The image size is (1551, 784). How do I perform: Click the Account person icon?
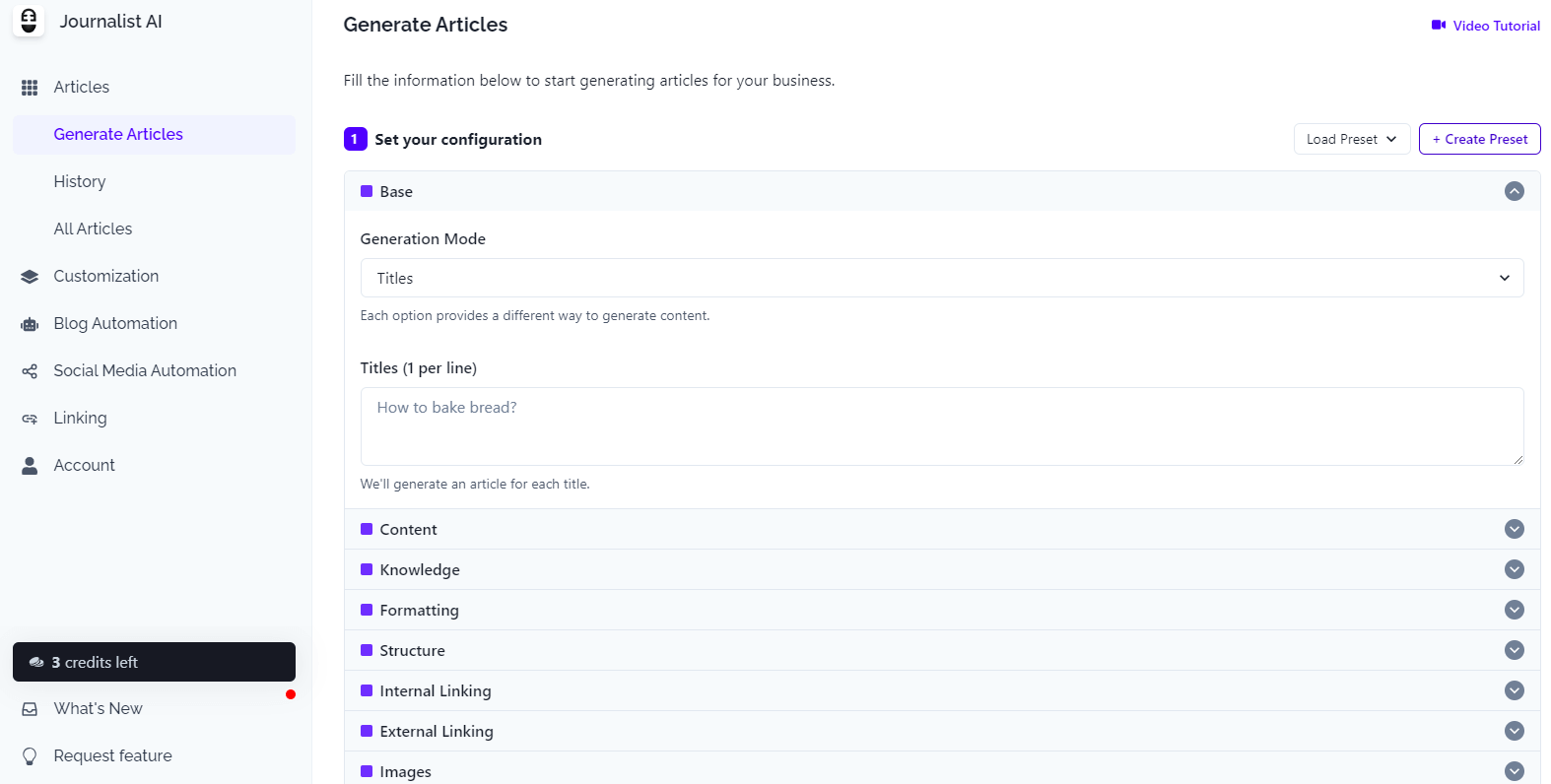(30, 466)
